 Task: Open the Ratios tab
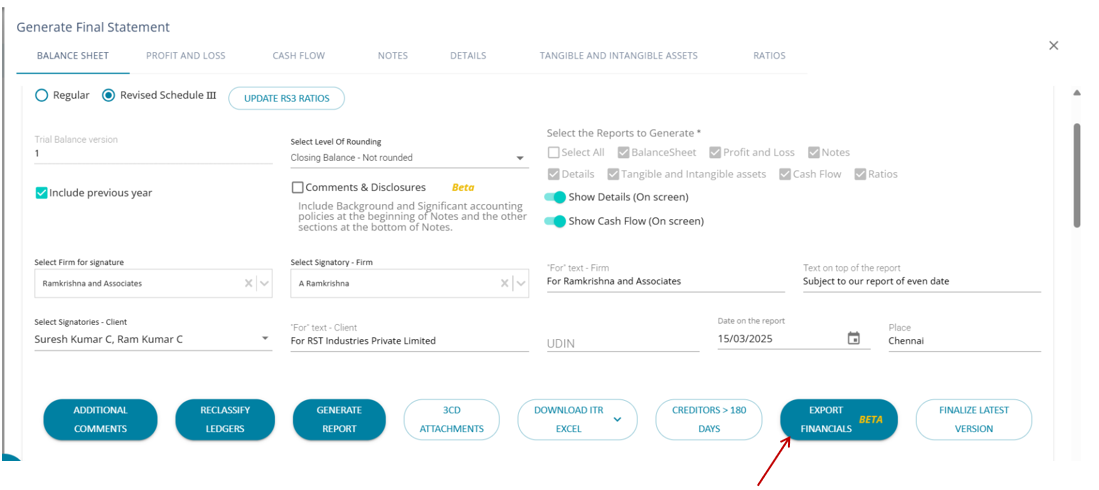(769, 56)
